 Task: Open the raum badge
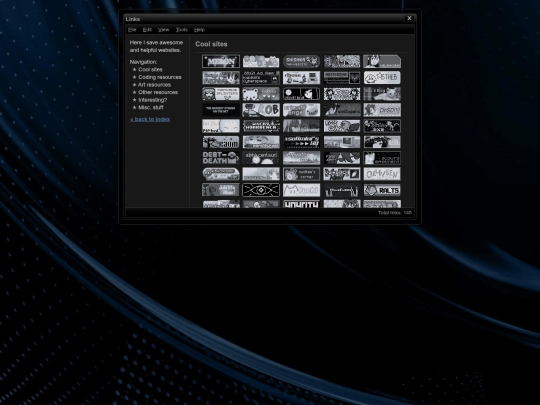click(x=221, y=142)
